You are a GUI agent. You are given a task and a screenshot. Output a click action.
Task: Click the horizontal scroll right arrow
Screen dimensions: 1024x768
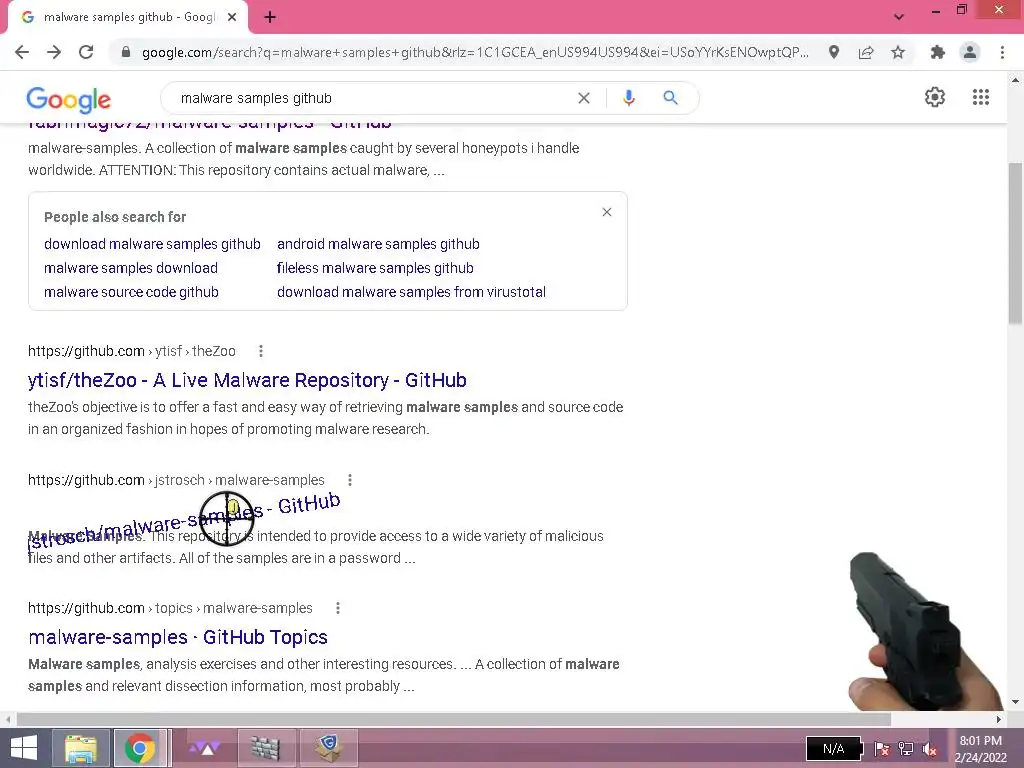[x=999, y=720]
